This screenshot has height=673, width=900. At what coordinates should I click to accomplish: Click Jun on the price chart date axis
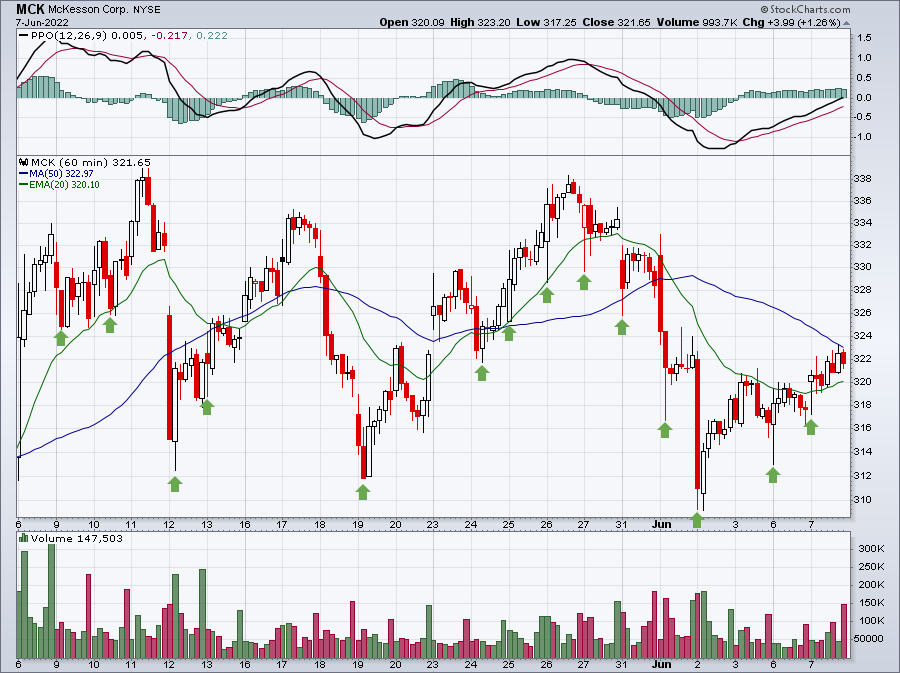(662, 524)
